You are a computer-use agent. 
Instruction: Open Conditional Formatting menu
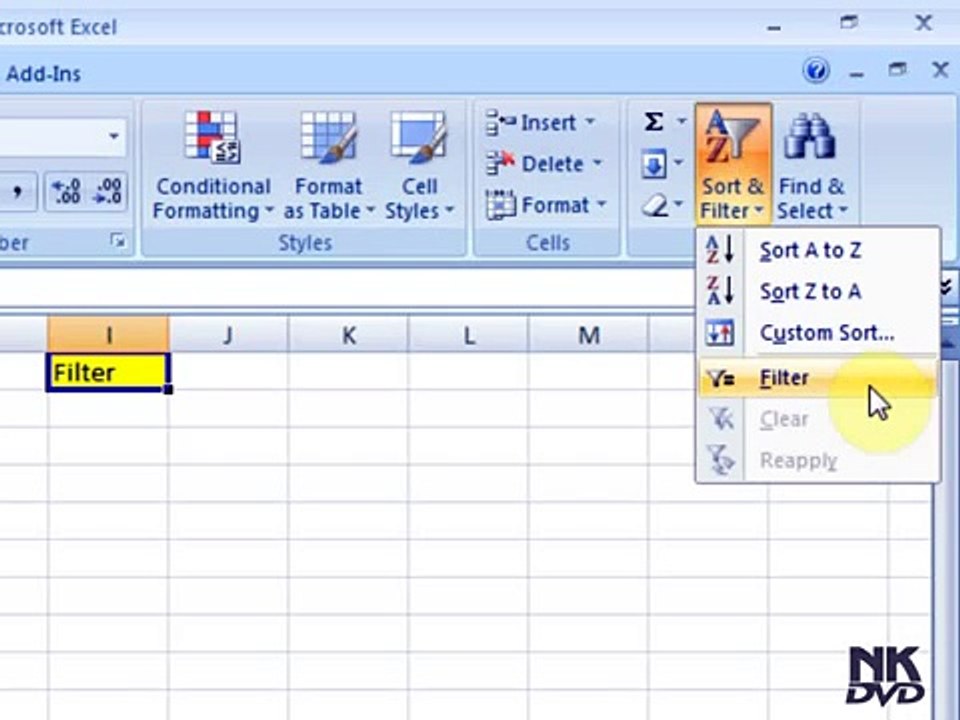(x=212, y=165)
